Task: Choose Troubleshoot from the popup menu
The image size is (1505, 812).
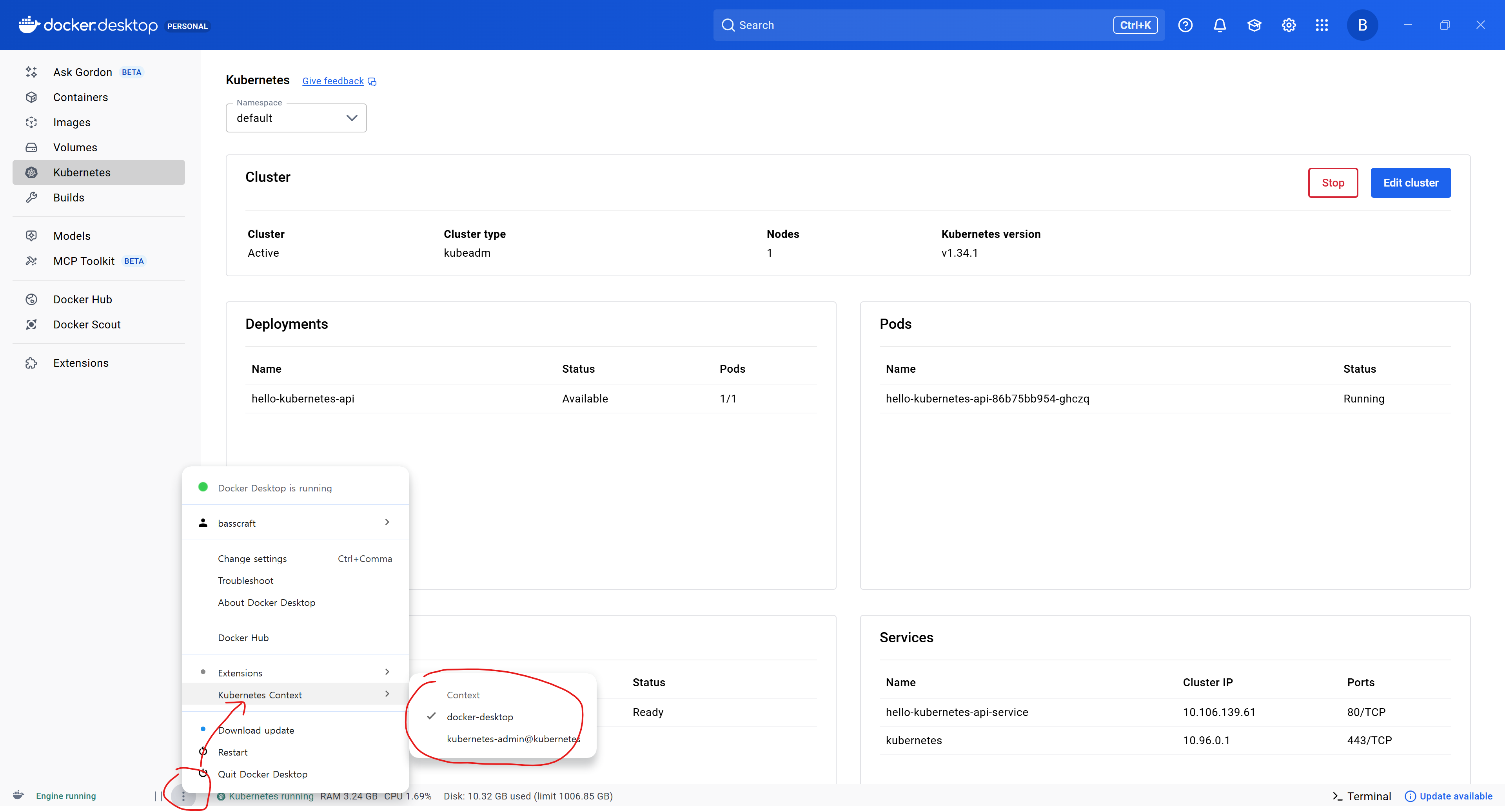Action: (245, 580)
